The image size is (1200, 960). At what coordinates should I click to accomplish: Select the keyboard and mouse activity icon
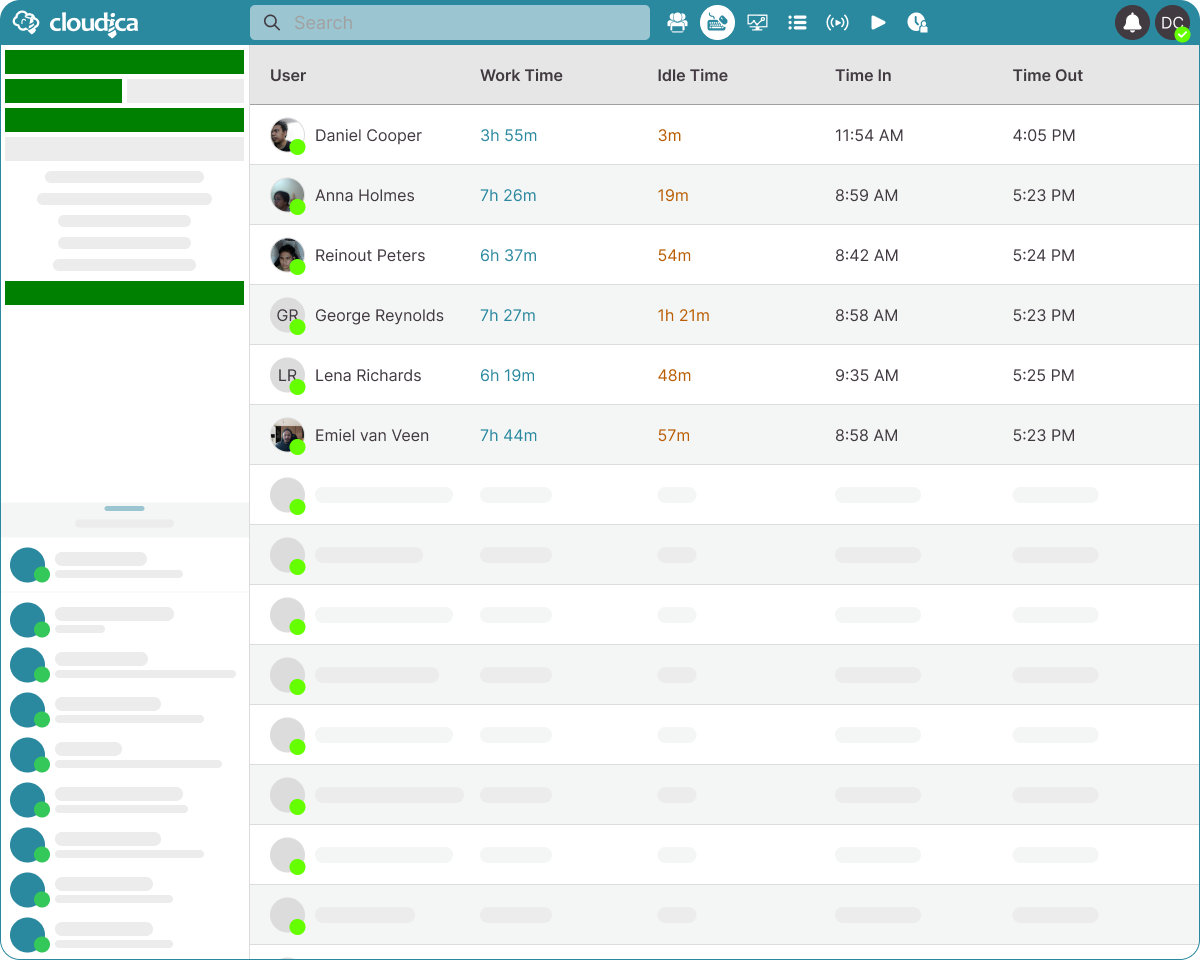(x=717, y=22)
